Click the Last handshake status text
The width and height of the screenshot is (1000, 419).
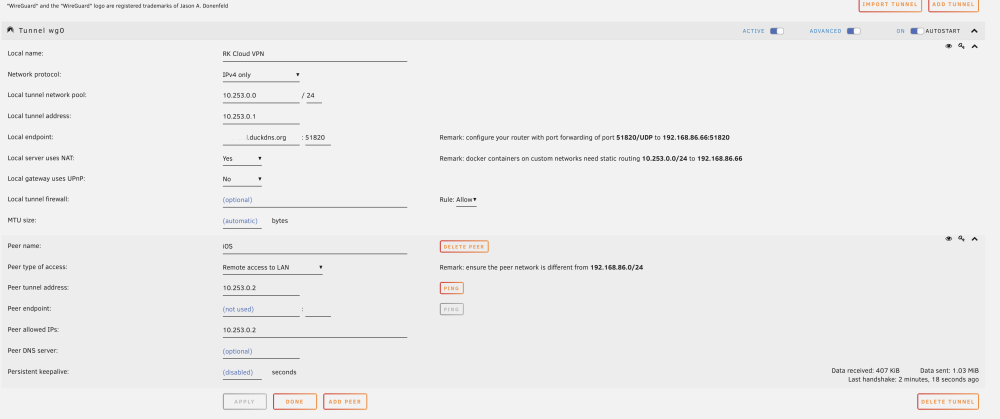[913, 379]
